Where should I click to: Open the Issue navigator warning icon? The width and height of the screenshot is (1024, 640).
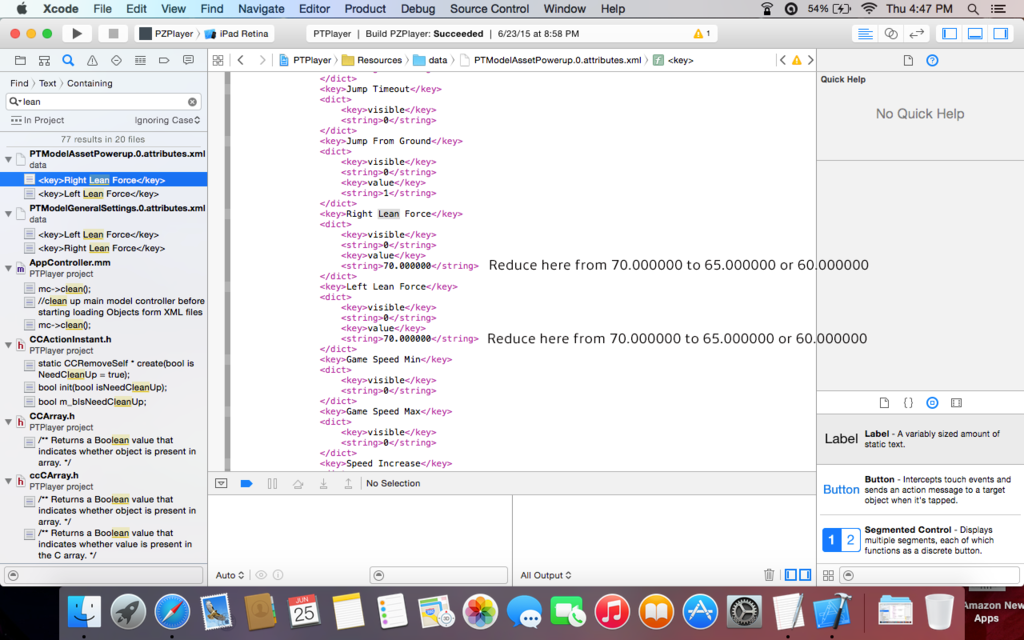92,60
